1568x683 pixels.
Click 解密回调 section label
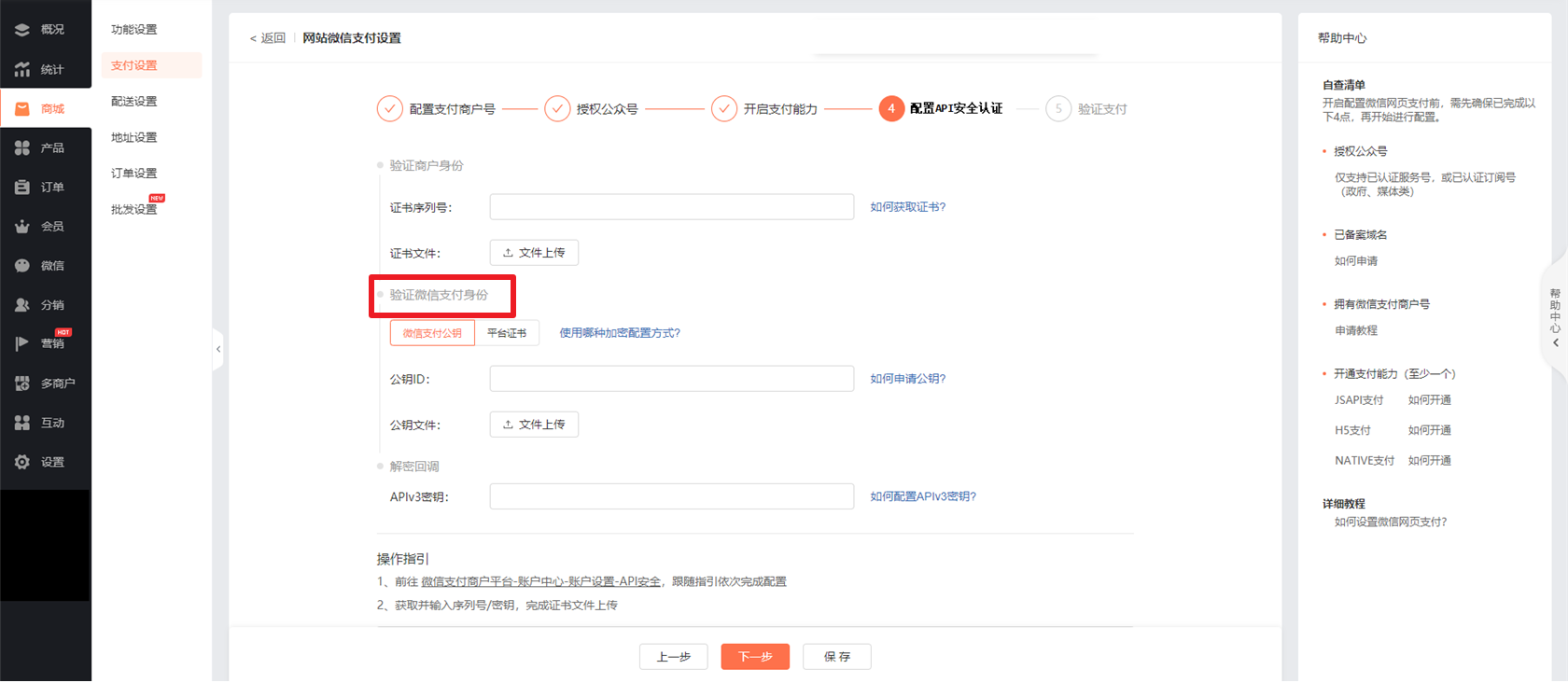click(x=414, y=467)
